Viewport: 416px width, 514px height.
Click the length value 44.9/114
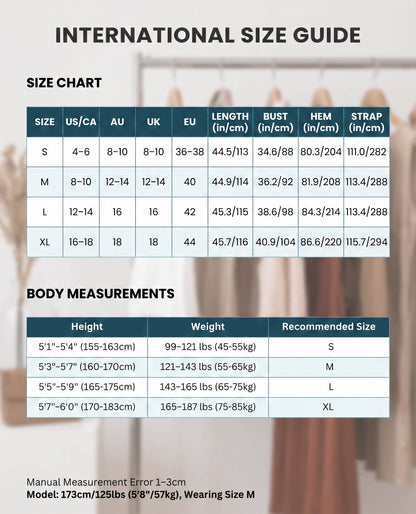[230, 182]
